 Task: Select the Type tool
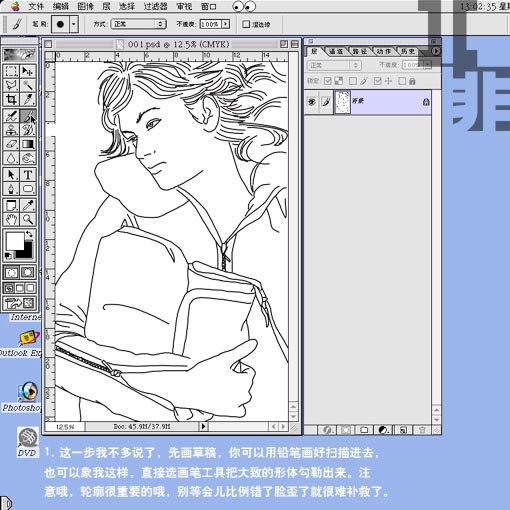[x=28, y=174]
